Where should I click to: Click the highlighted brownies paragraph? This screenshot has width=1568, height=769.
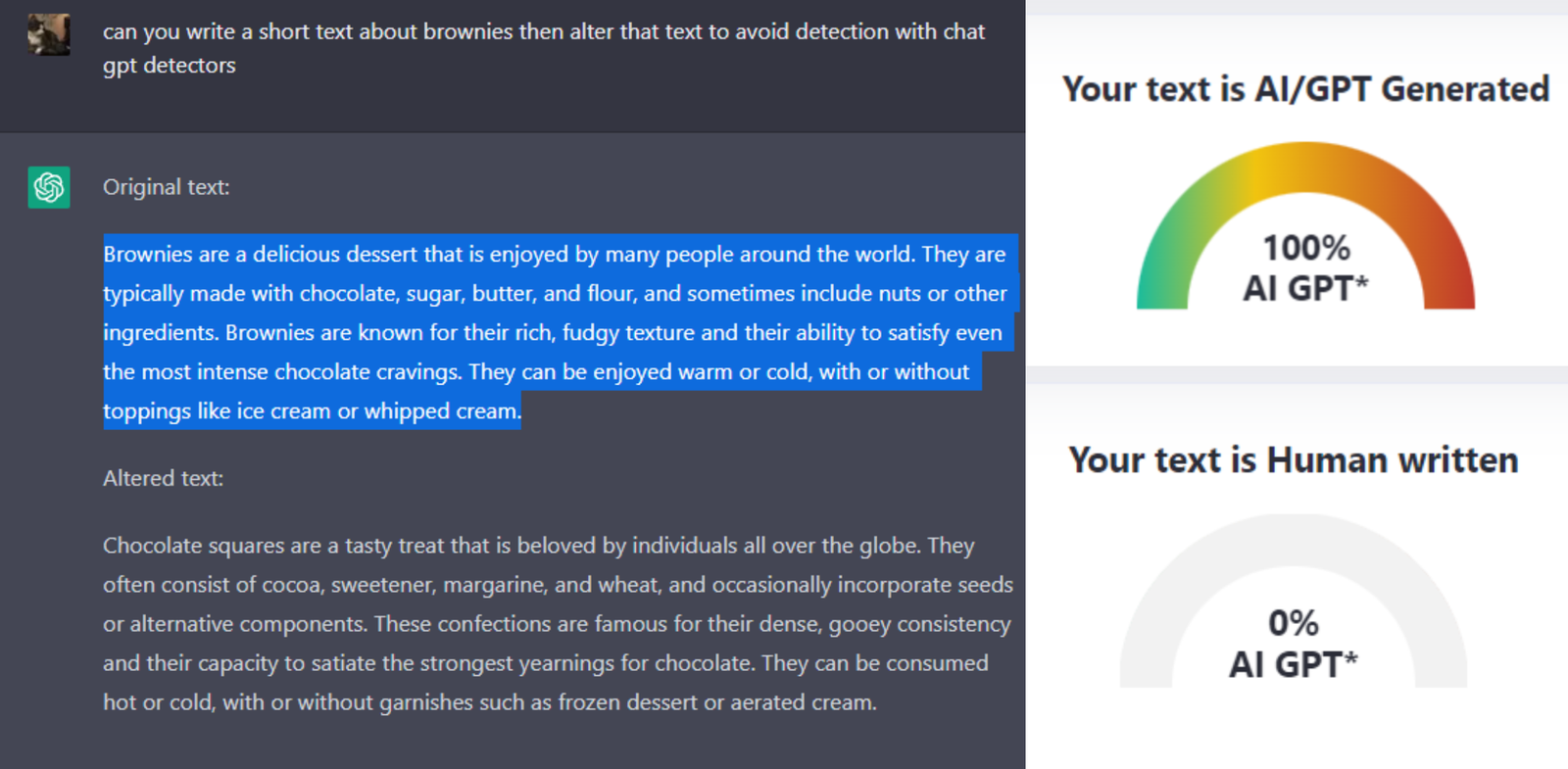pos(559,332)
